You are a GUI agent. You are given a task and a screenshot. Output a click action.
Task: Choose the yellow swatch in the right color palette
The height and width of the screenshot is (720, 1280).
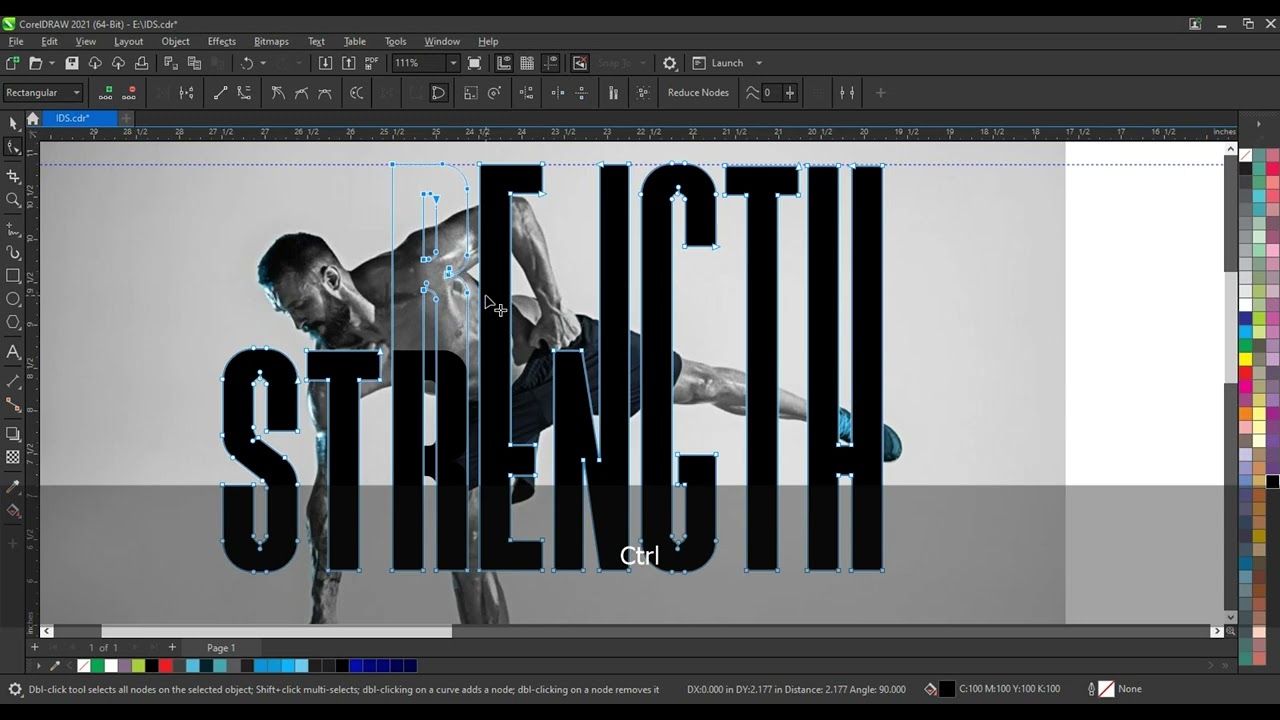coord(1245,359)
